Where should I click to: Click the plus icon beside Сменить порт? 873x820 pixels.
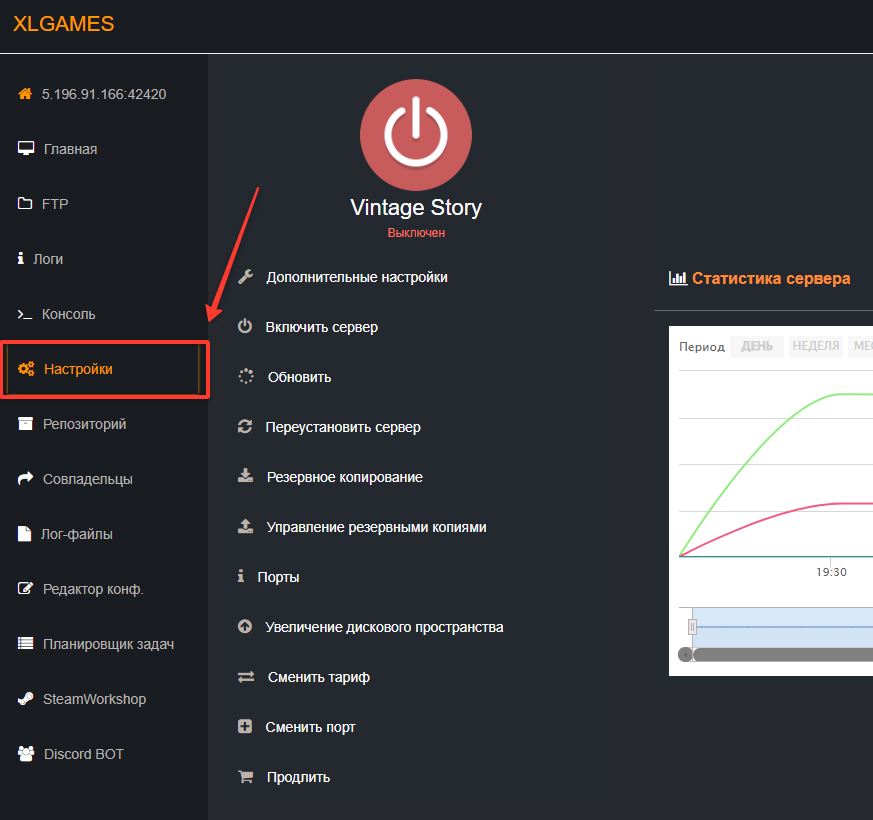[x=245, y=727]
